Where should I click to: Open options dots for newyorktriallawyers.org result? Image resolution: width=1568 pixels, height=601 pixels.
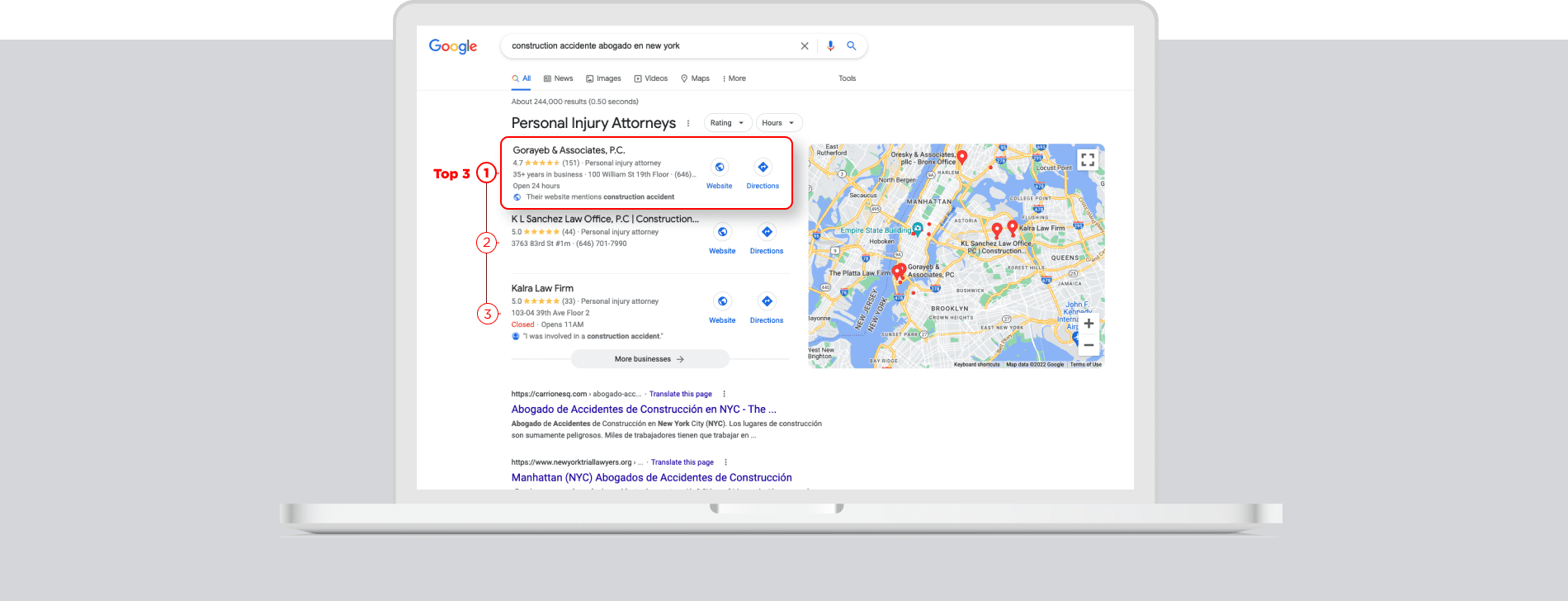(x=726, y=462)
